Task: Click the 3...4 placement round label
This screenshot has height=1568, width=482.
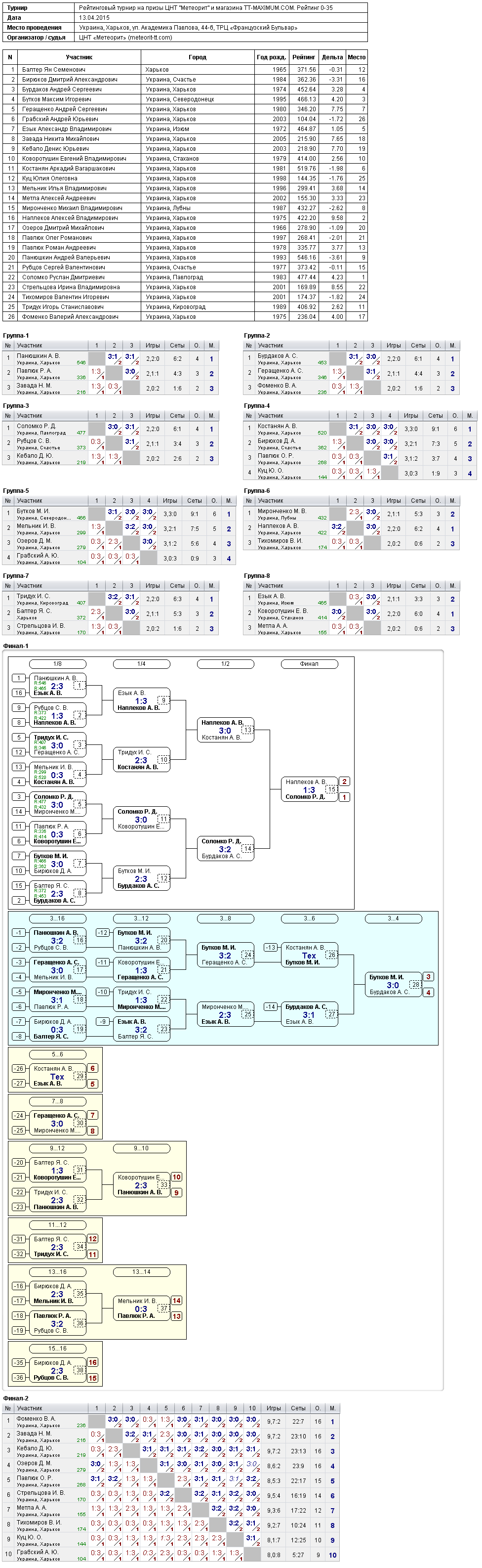Action: tap(393, 918)
